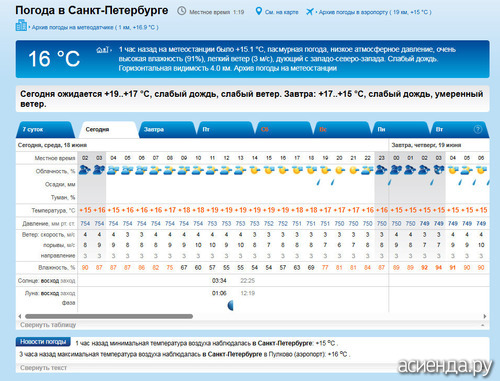Click the map location pin icon
This screenshot has height=381, width=500.
tap(258, 11)
